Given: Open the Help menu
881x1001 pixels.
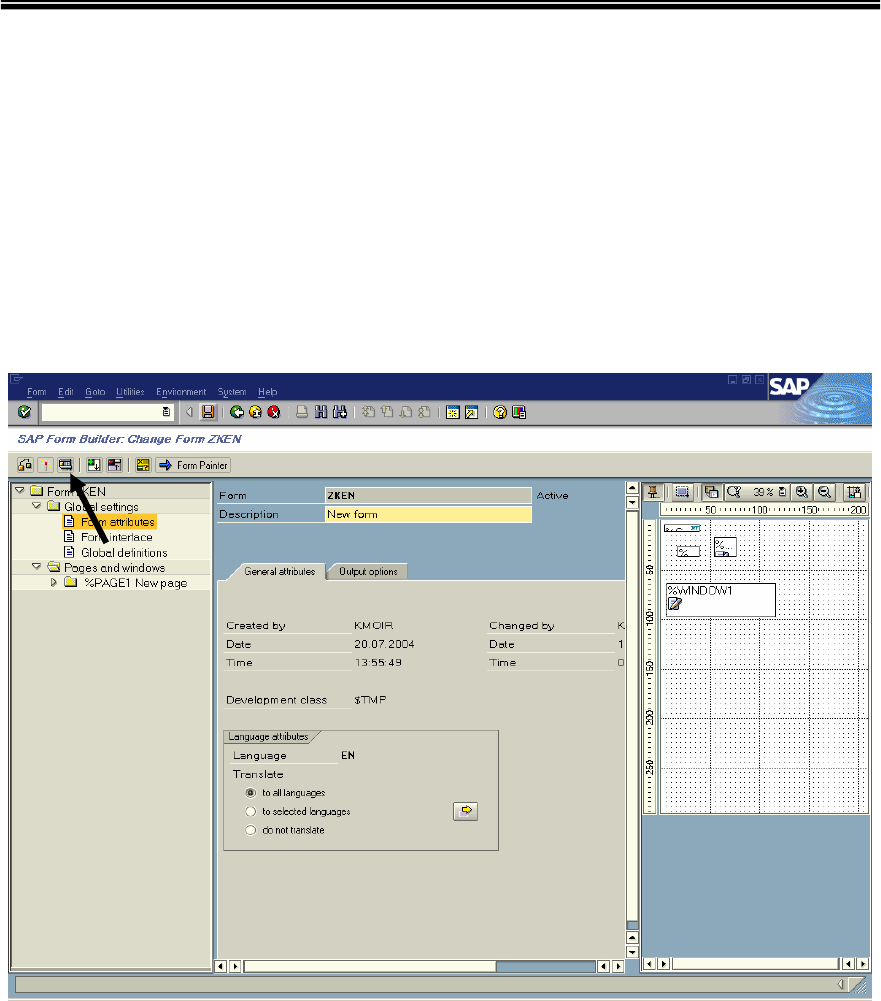Looking at the screenshot, I should click(267, 392).
